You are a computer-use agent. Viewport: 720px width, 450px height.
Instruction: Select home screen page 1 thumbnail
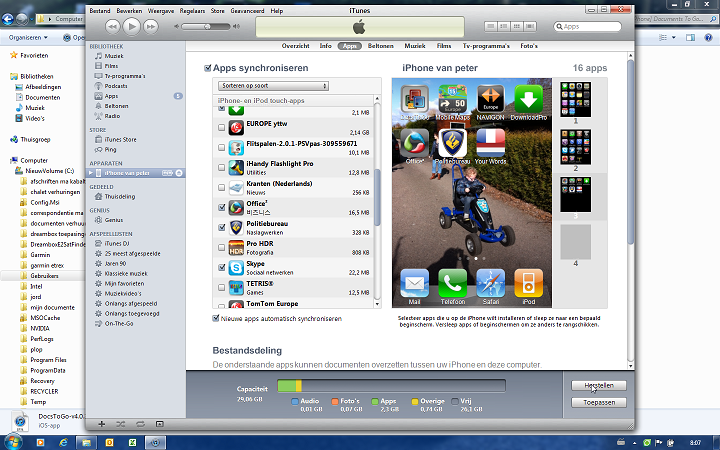[575, 100]
